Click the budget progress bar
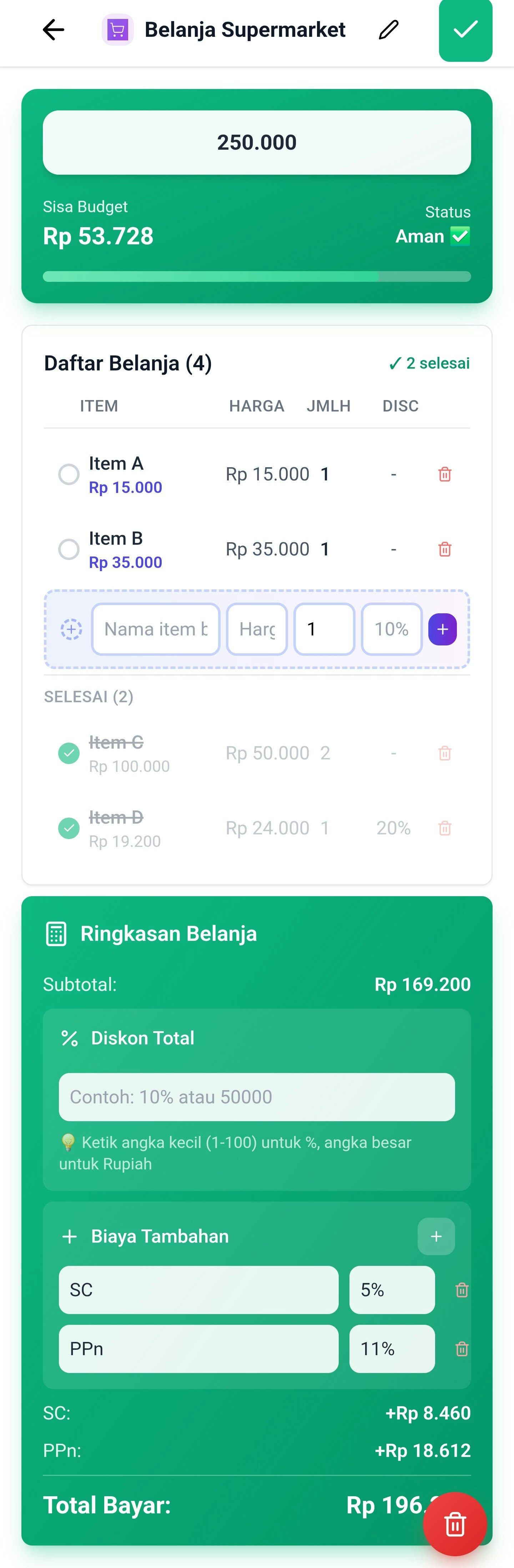Viewport: 514px width, 1568px height. (257, 276)
